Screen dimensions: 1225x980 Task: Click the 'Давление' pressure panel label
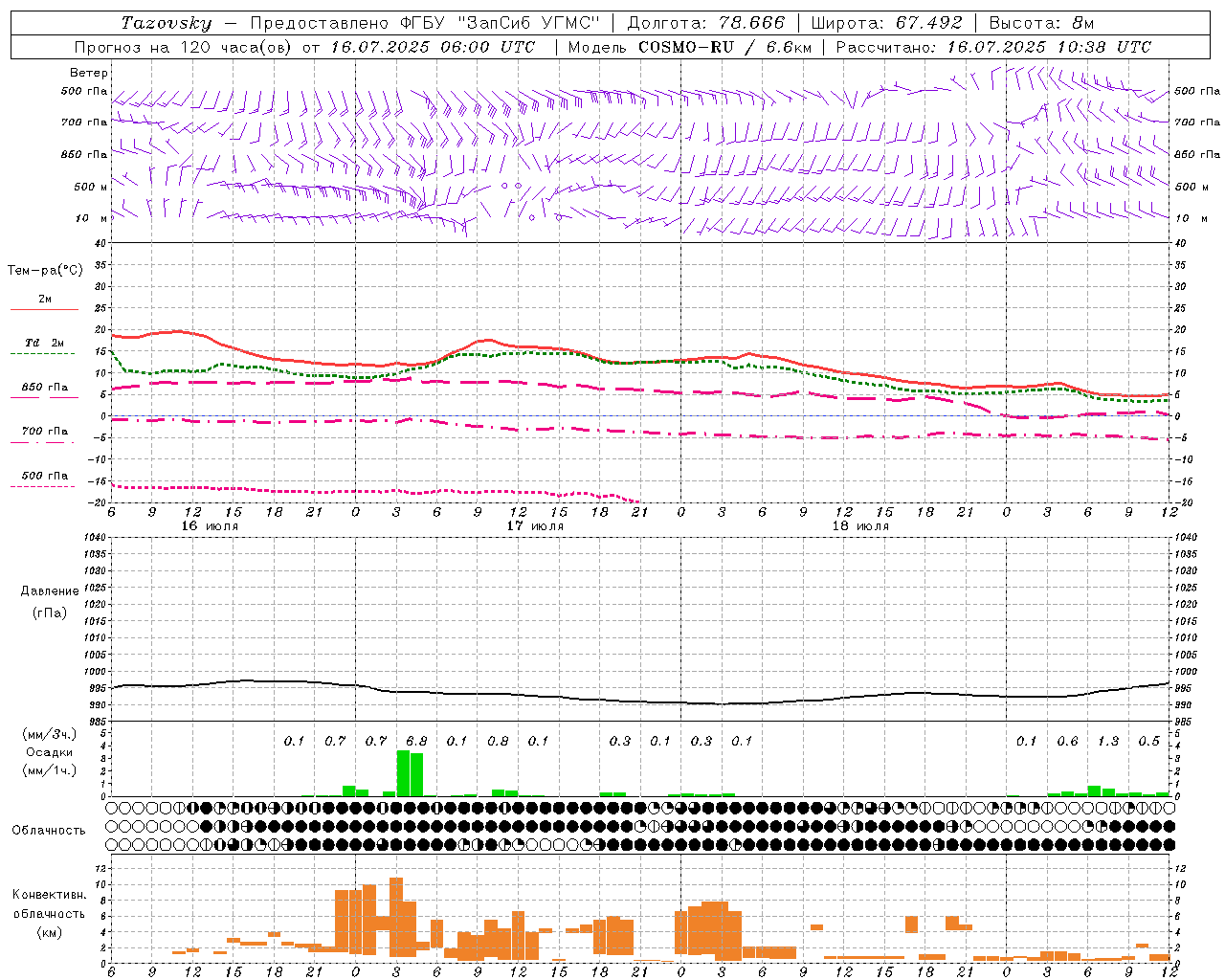(x=50, y=591)
